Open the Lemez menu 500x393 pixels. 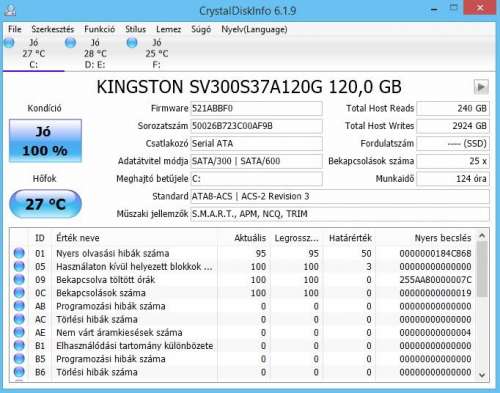coord(168,29)
